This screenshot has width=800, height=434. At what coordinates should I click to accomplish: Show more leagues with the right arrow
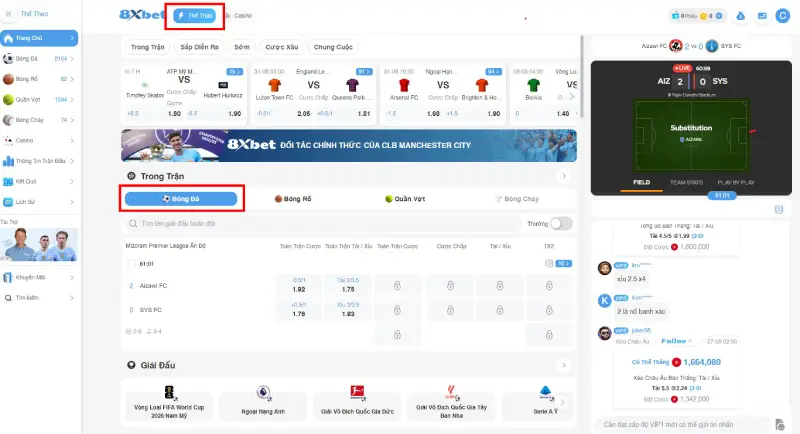(562, 402)
